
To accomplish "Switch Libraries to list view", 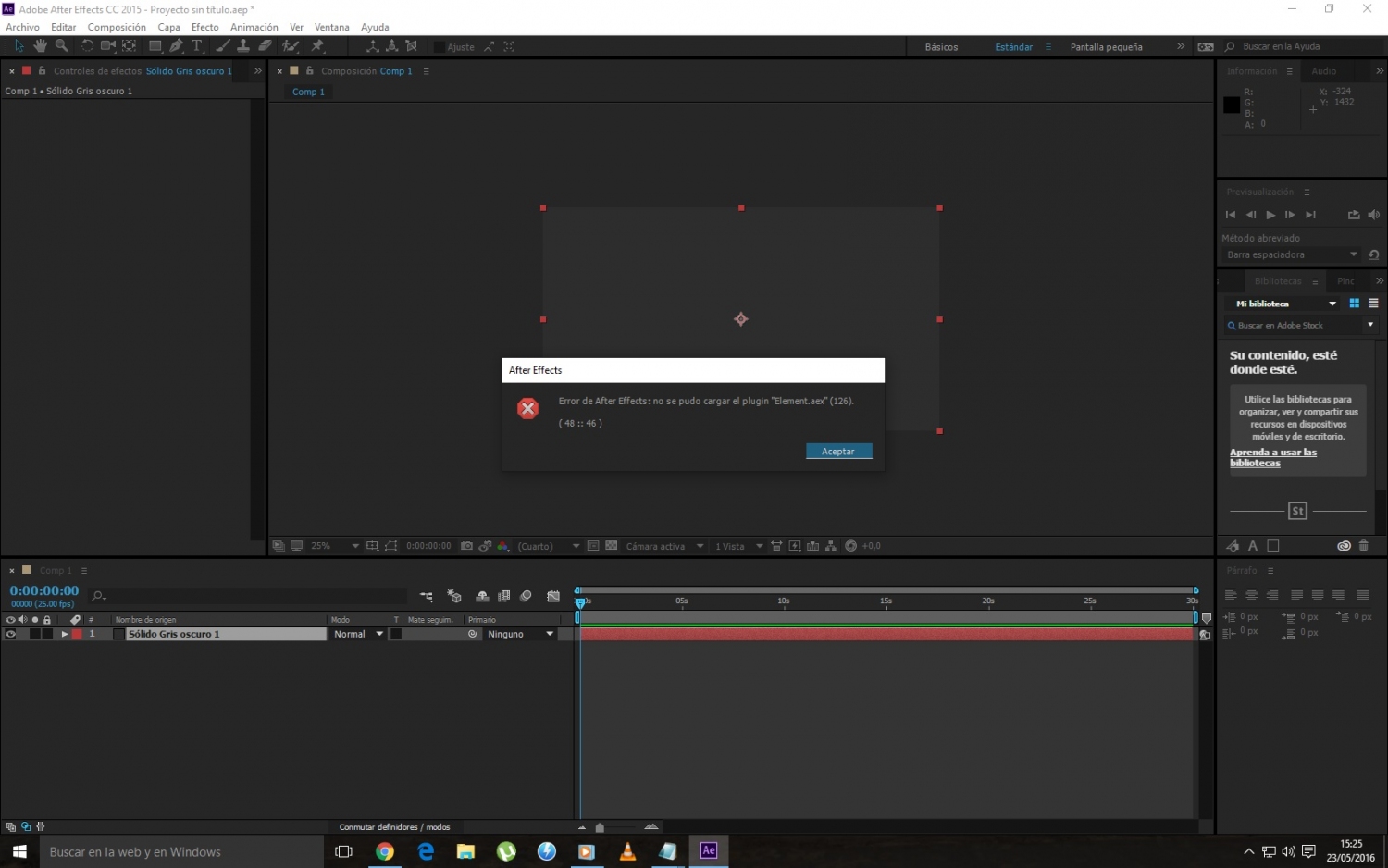I will [x=1373, y=304].
